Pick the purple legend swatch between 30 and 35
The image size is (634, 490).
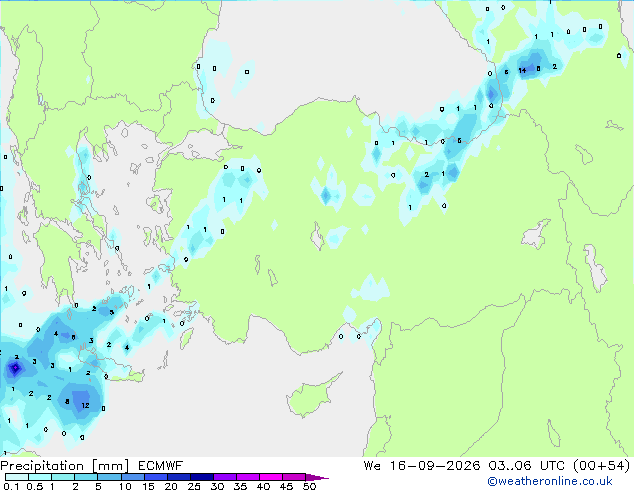(225, 477)
